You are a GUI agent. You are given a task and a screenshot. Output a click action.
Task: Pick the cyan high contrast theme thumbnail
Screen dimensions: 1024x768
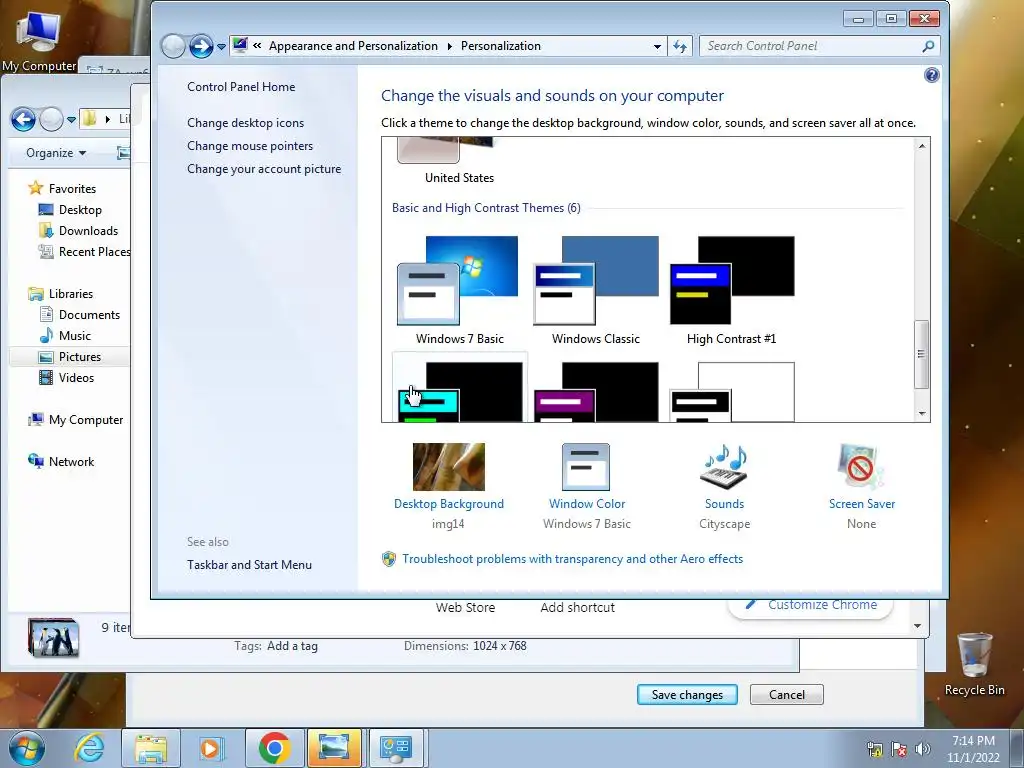[x=460, y=391]
